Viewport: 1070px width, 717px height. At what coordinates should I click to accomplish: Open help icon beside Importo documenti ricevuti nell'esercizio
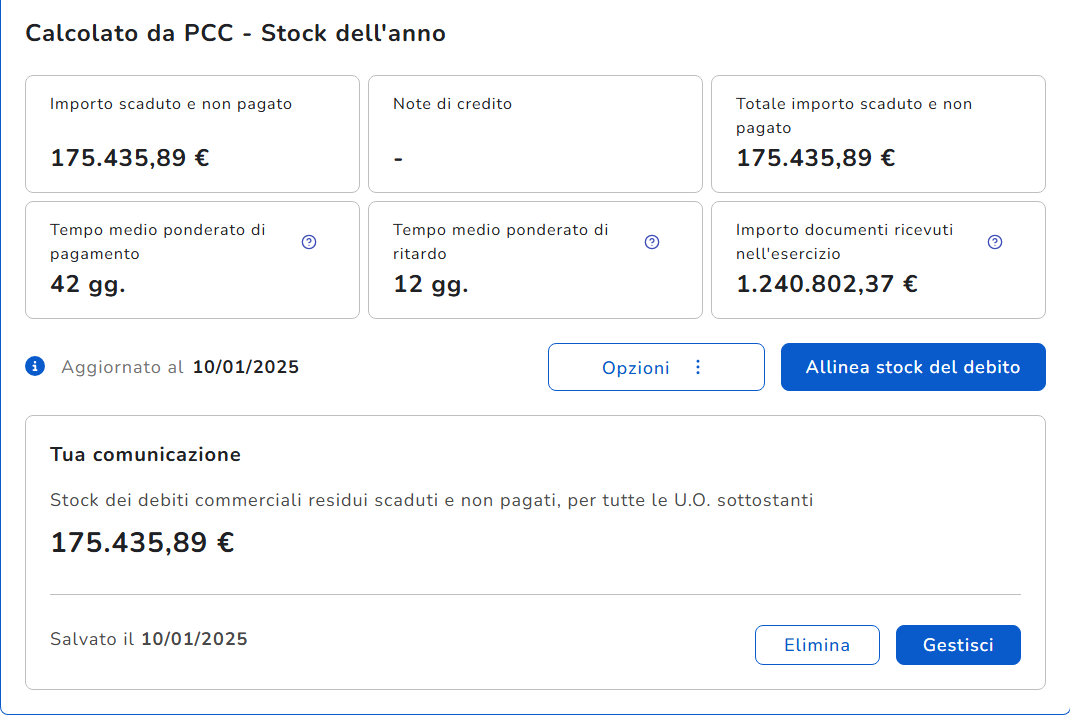point(995,242)
